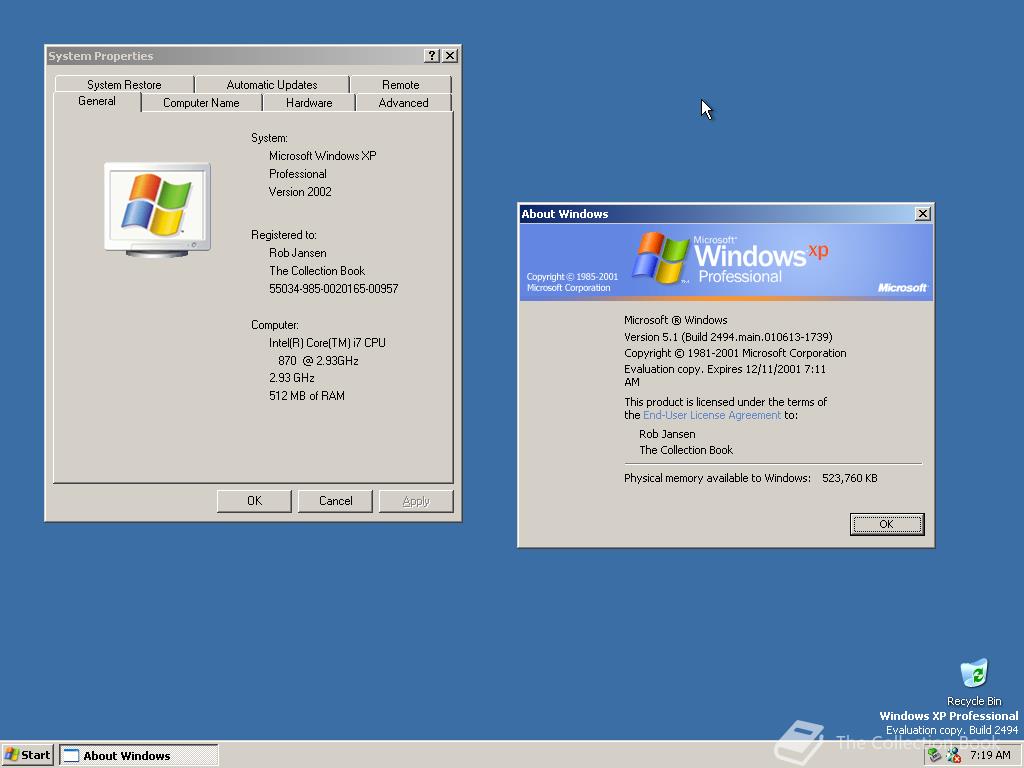The width and height of the screenshot is (1024, 768).
Task: Open the End-User License Agreement link
Action: (x=712, y=415)
